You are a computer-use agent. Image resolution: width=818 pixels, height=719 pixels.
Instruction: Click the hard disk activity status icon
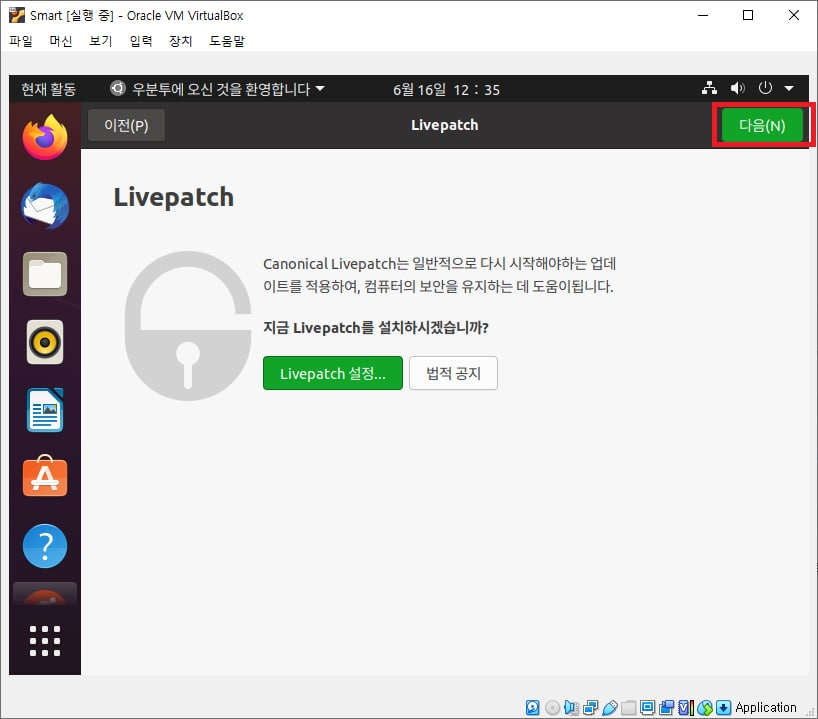point(533,708)
